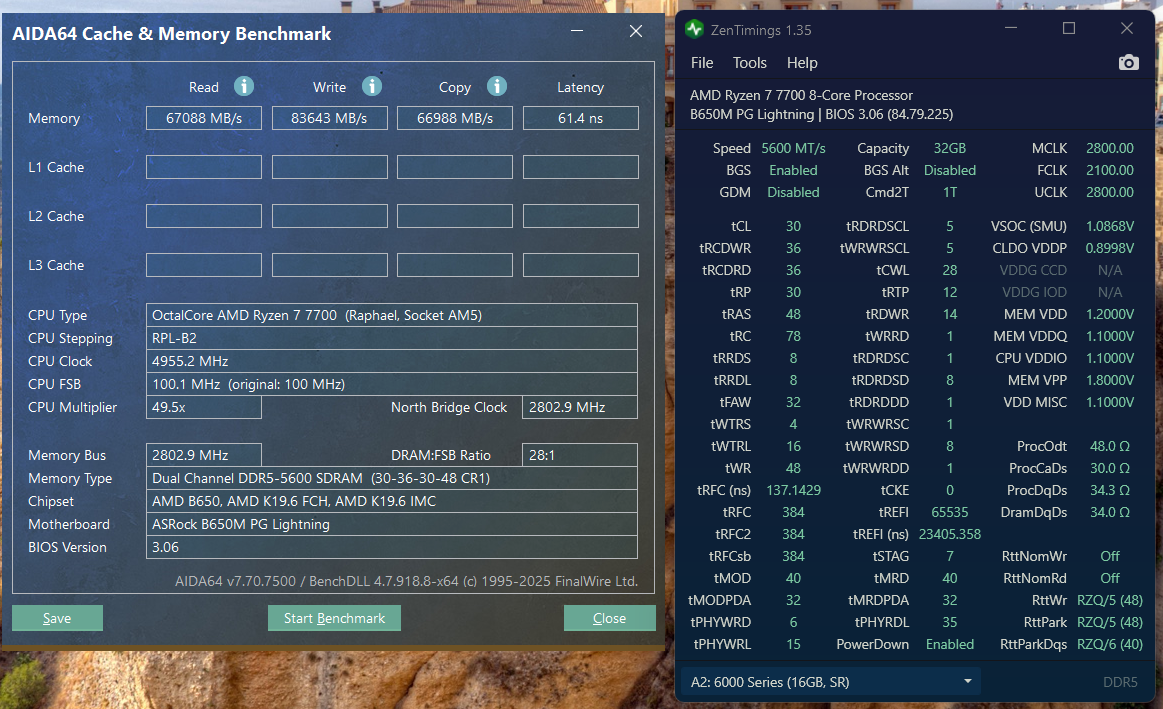The height and width of the screenshot is (709, 1163).
Task: Click the VSOC (SMU) 1.0868V value
Action: click(1110, 226)
